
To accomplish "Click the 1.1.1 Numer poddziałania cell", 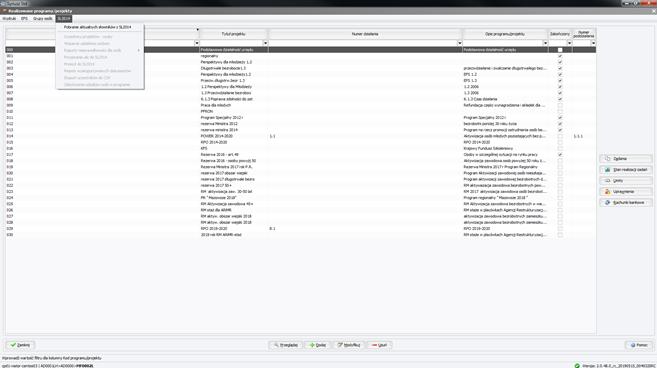I will click(584, 136).
